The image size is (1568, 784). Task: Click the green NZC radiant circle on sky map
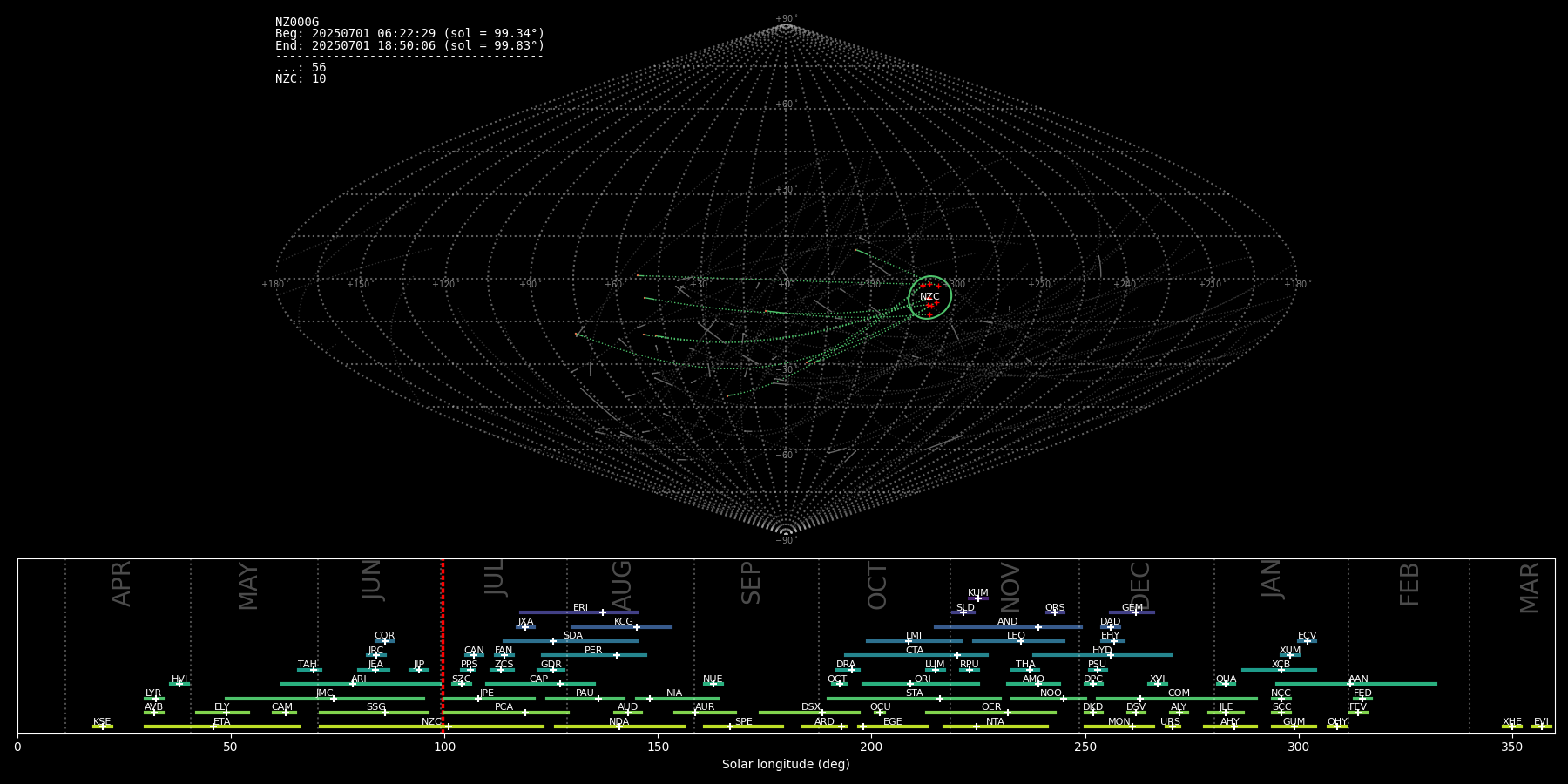click(x=929, y=297)
